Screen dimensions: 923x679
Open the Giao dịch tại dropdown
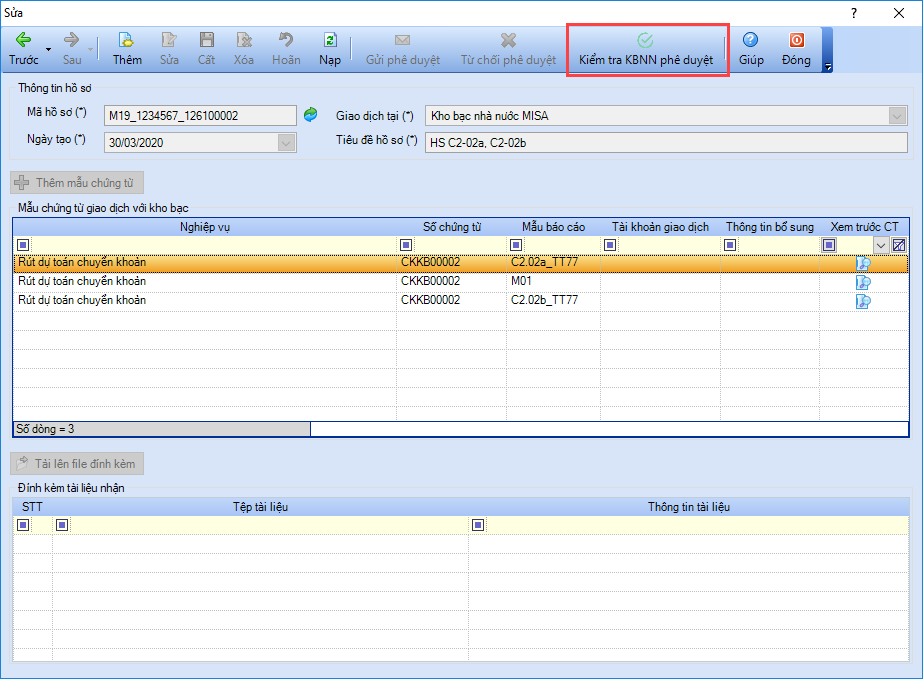[x=897, y=116]
